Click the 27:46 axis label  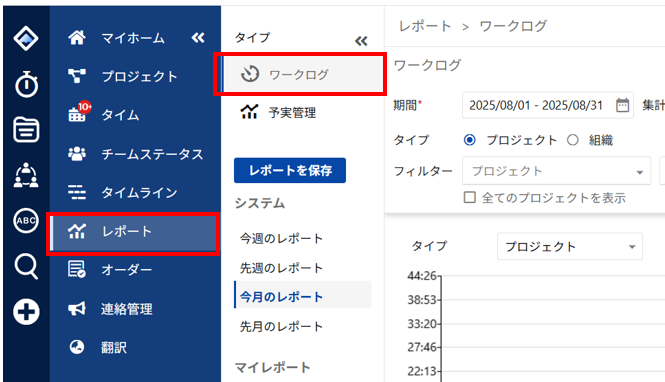click(x=422, y=347)
